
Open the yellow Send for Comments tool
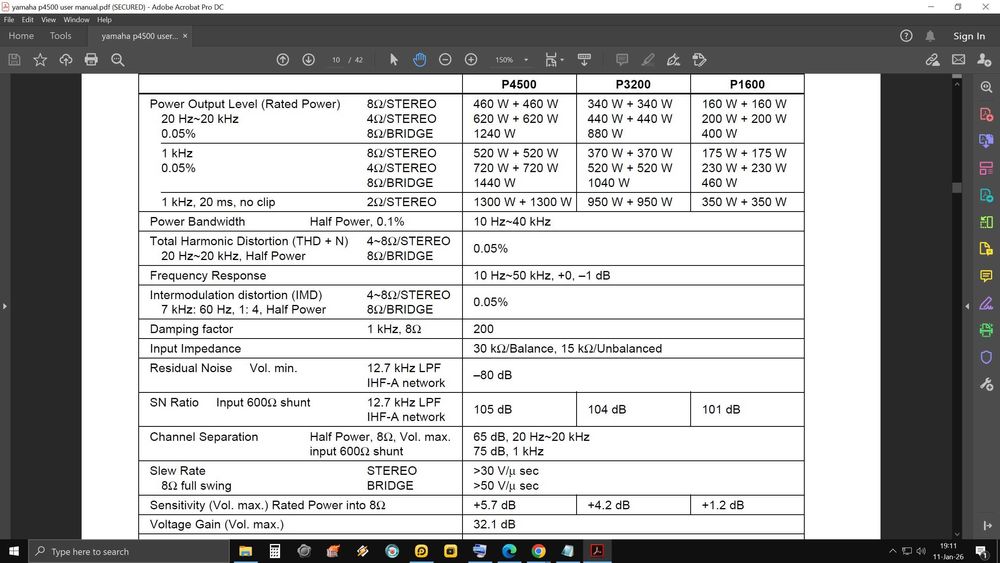[986, 249]
